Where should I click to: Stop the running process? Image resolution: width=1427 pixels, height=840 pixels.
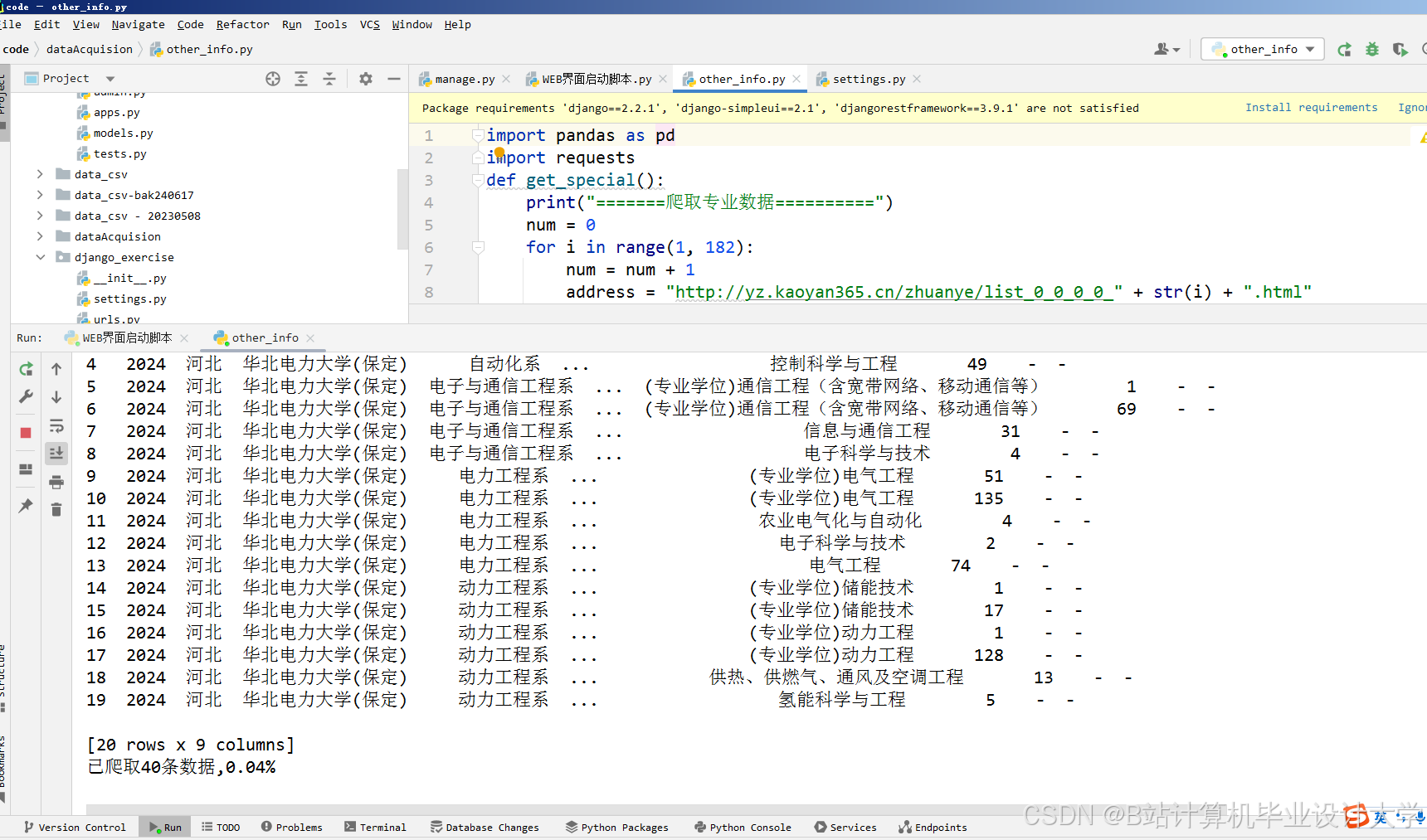coord(26,432)
